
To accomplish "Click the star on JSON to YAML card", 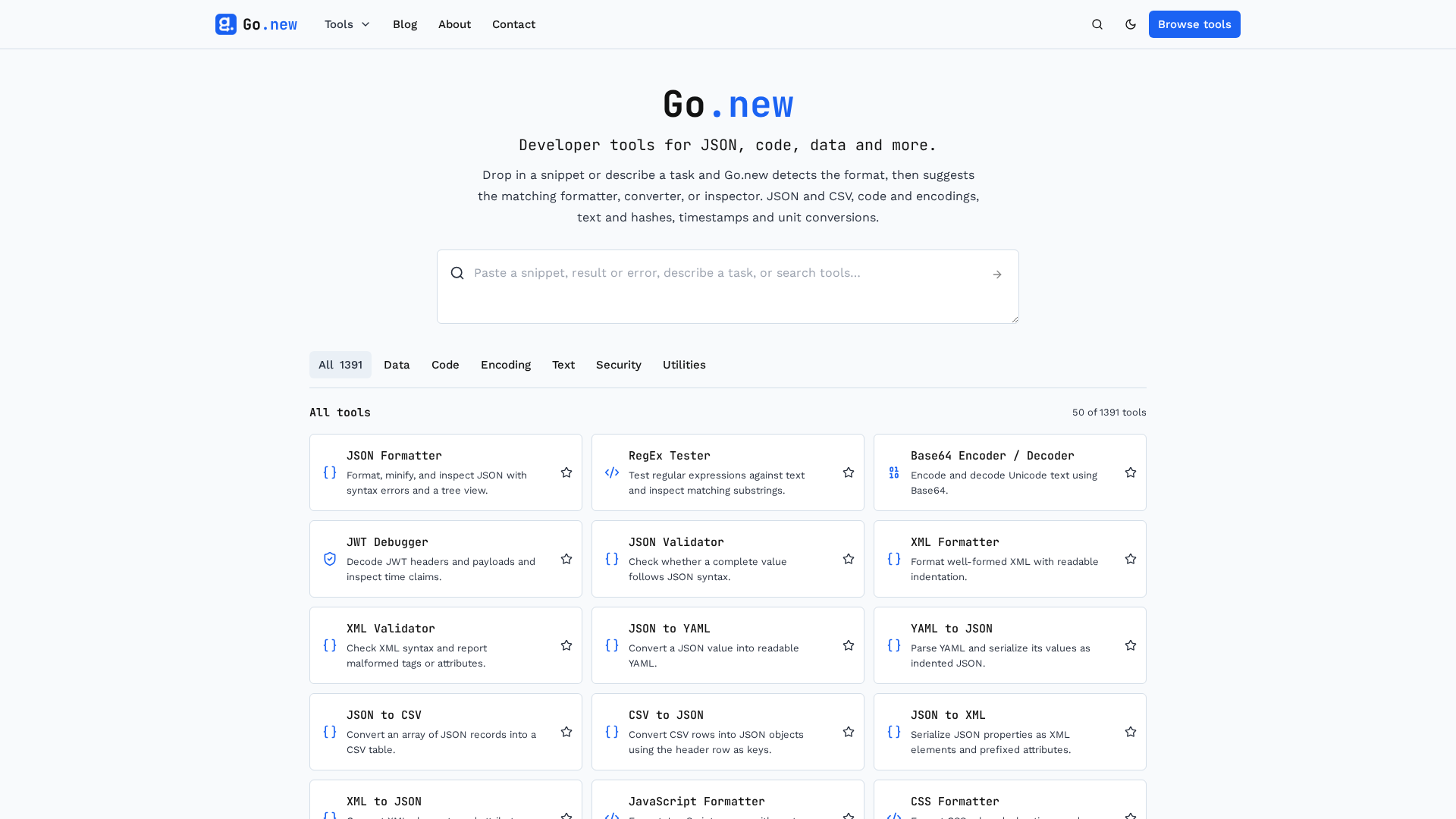I will pos(849,645).
